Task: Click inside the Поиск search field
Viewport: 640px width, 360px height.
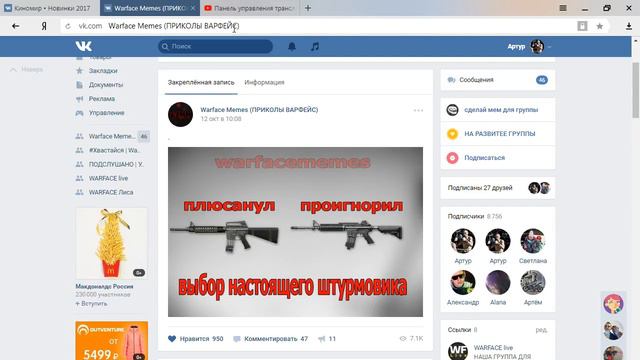Action: (x=216, y=47)
